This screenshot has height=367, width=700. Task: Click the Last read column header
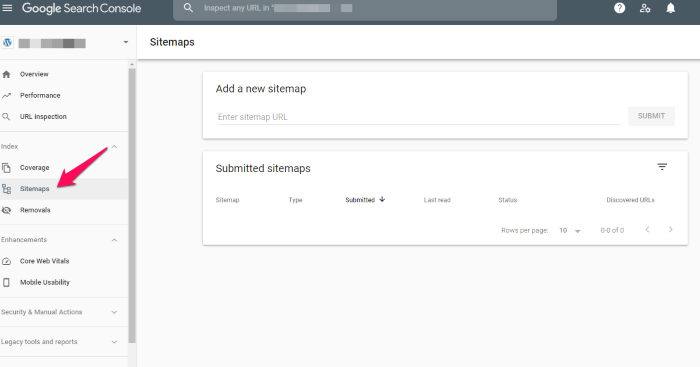click(x=437, y=200)
